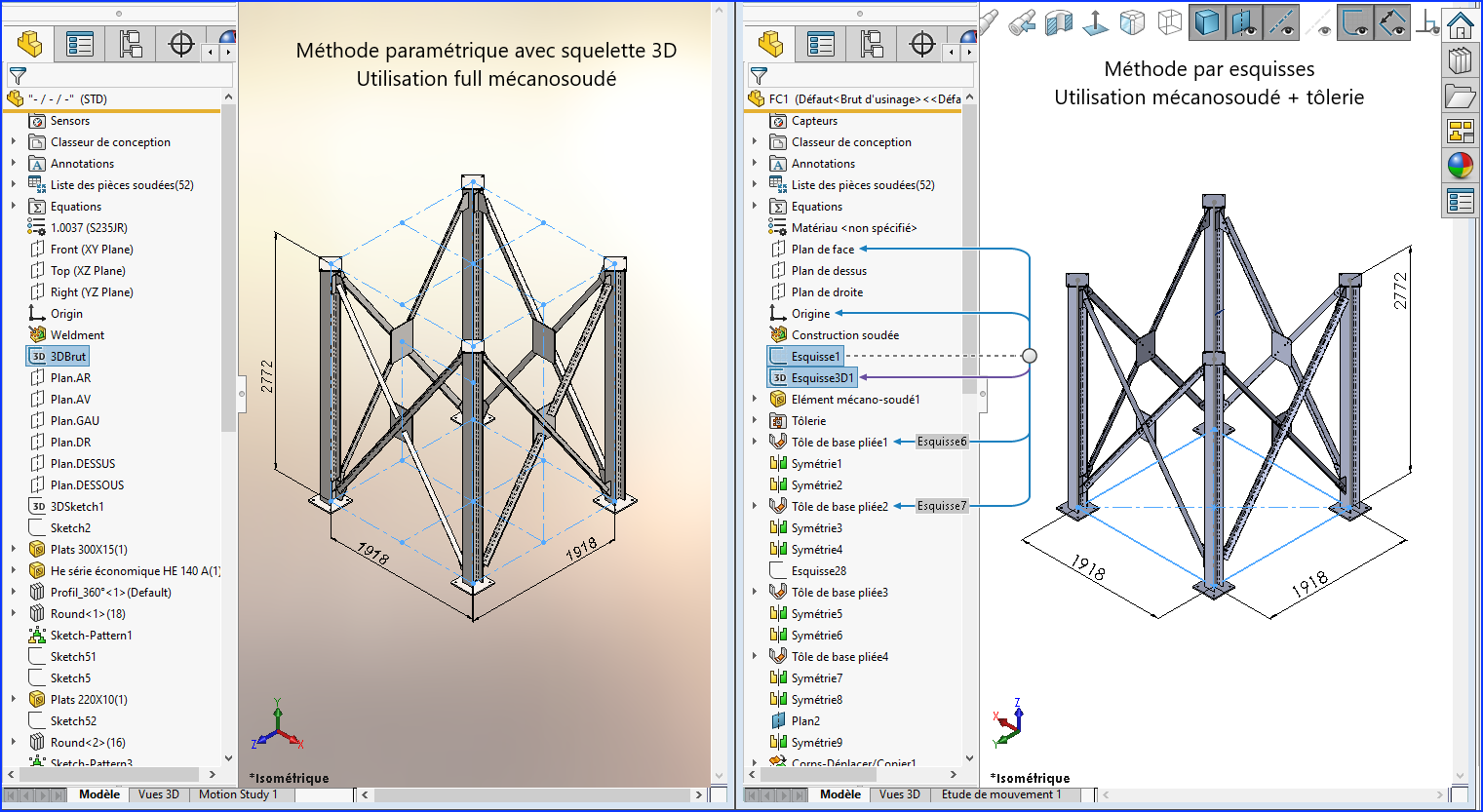The height and width of the screenshot is (812, 1483).
Task: Open ConfigurationManager tab in left window
Action: pos(131,44)
